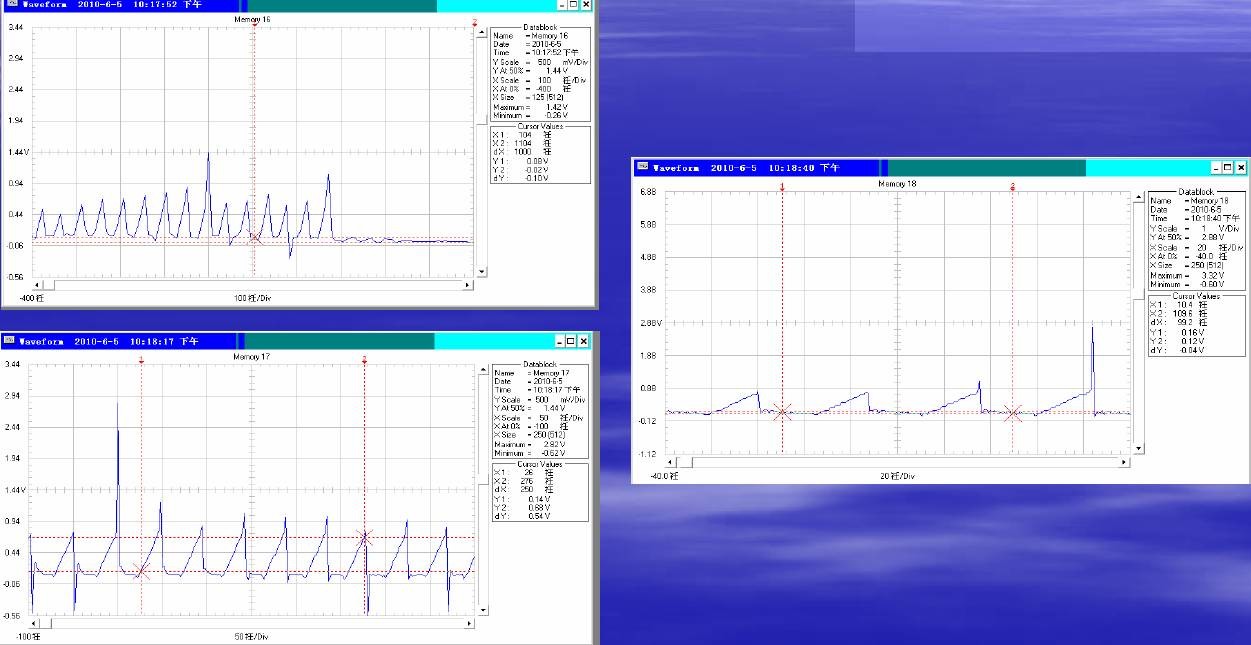
Task: Click the Memory 18 window system icon
Action: coord(642,168)
